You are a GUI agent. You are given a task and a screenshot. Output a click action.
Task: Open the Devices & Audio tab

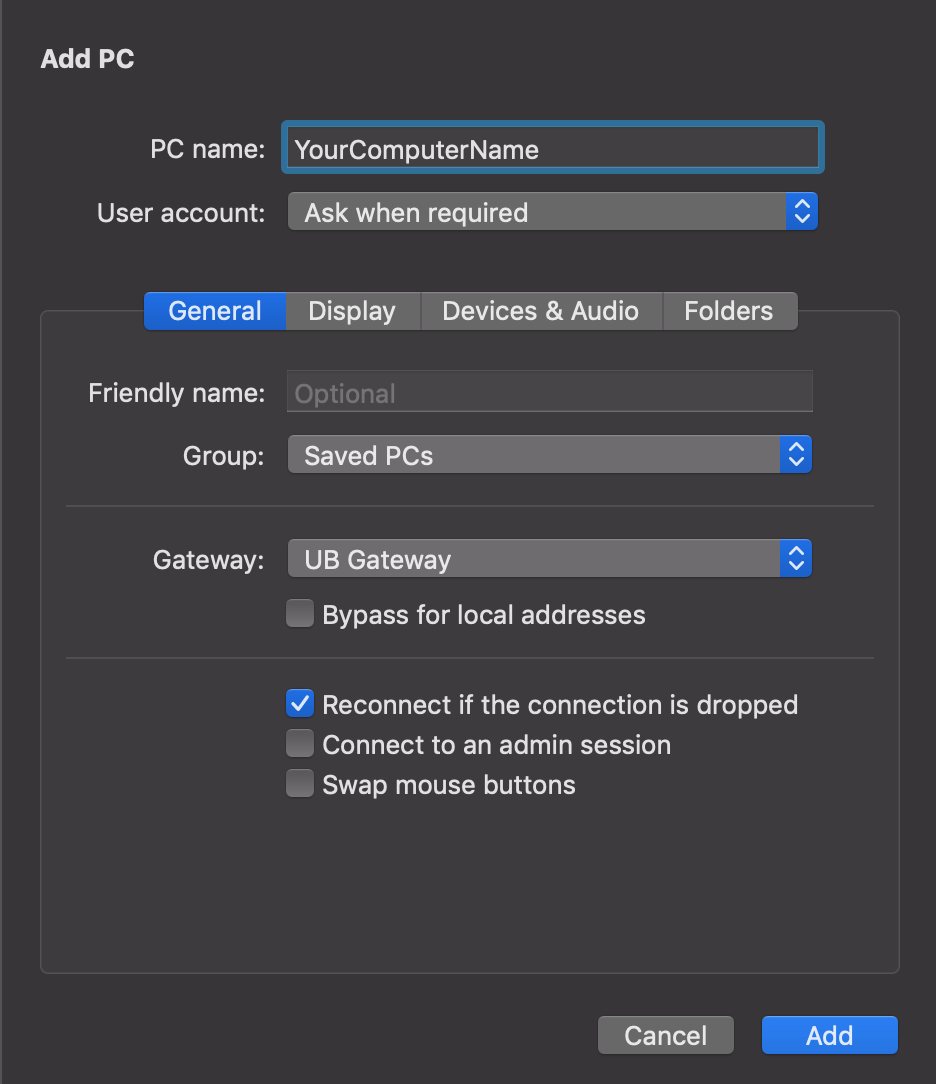[540, 311]
